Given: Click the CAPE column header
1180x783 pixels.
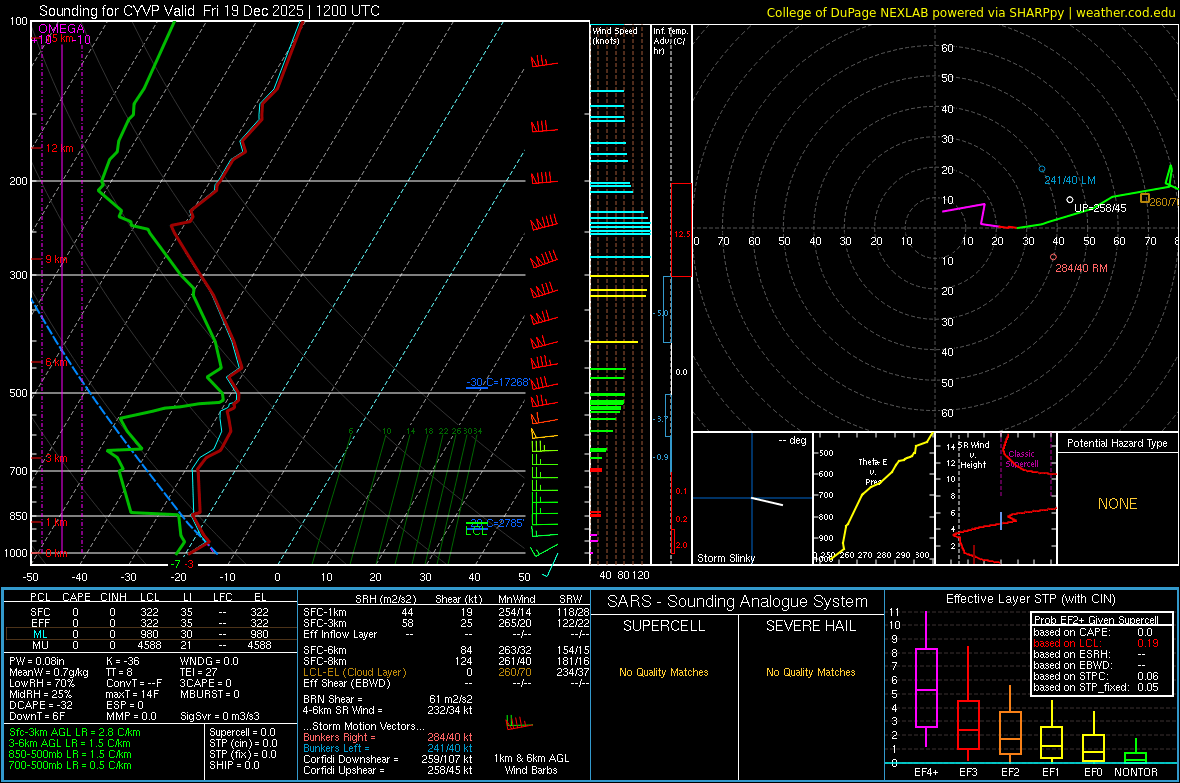Looking at the screenshot, I should pyautogui.click(x=76, y=597).
